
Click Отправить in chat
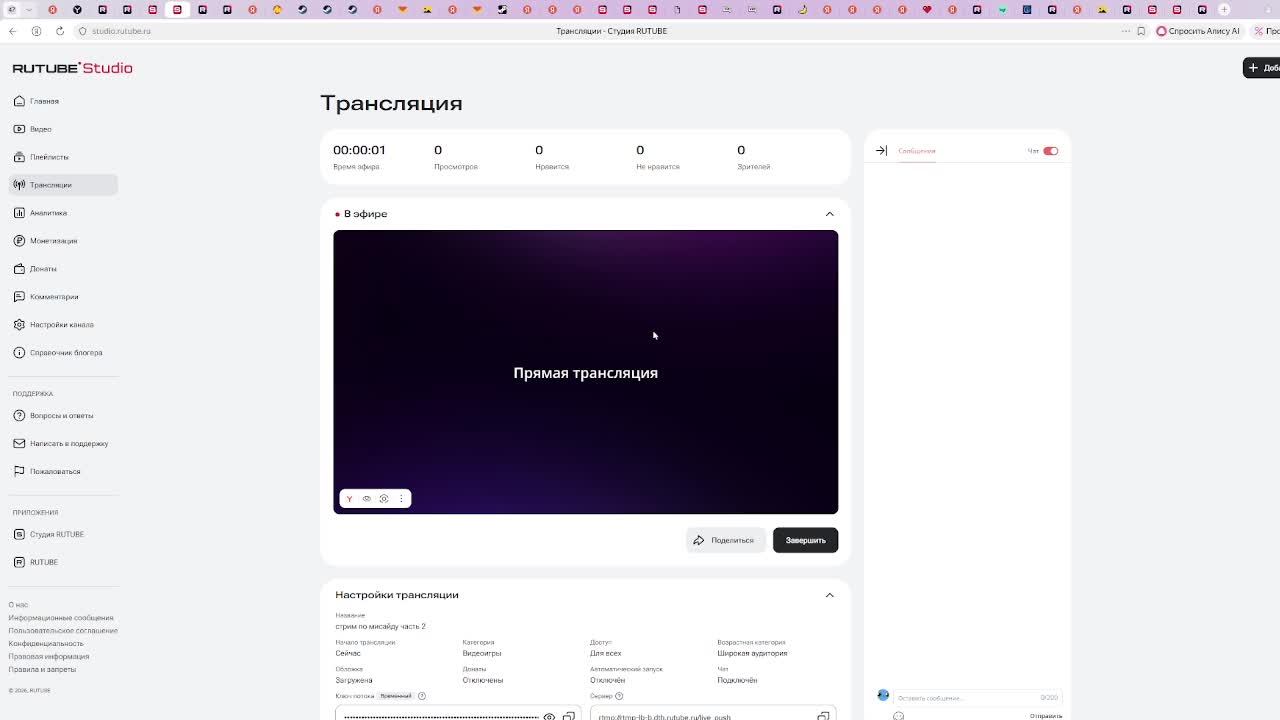tap(1046, 716)
